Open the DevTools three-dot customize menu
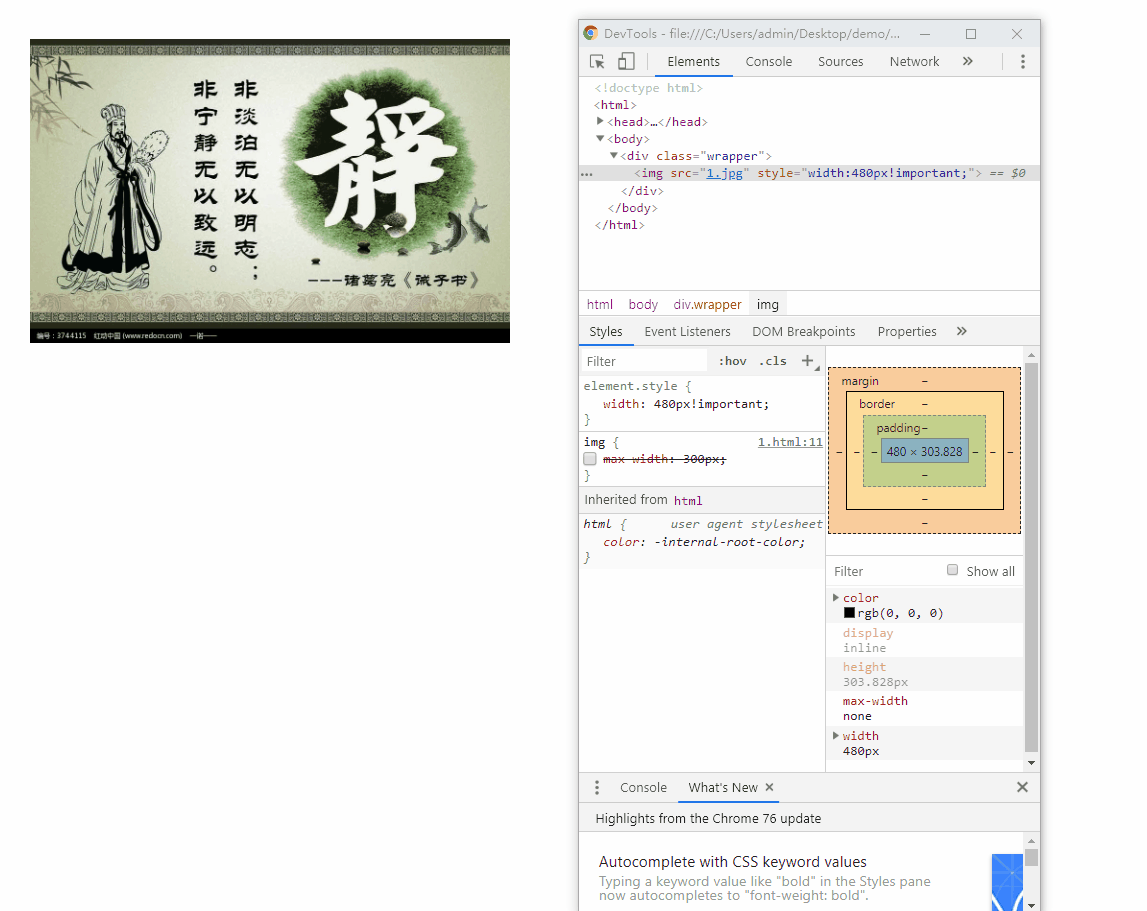Viewport: 1147px width, 911px height. 1022,62
